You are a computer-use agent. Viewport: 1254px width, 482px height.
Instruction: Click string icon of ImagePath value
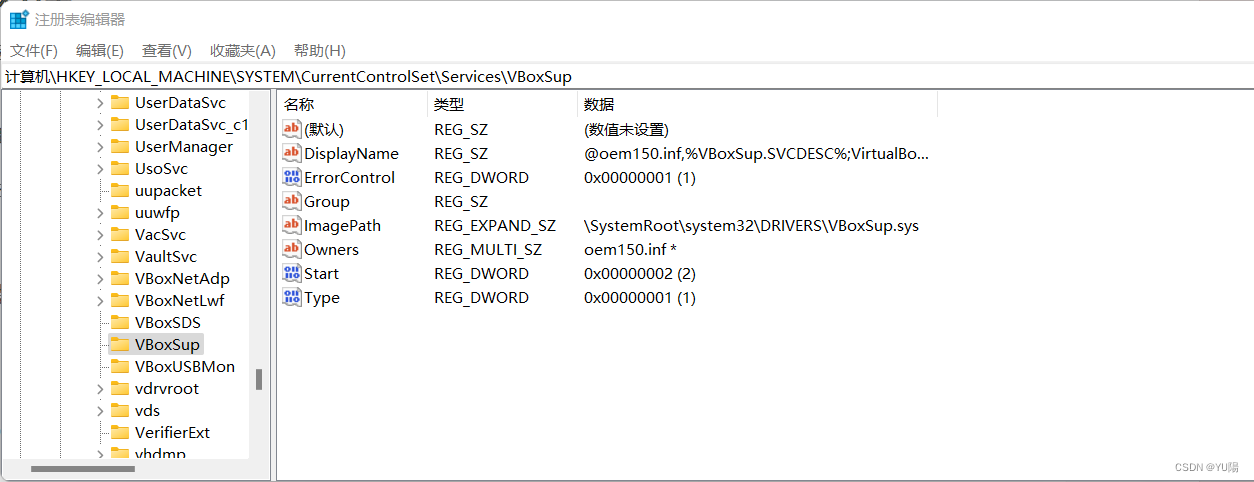point(292,225)
